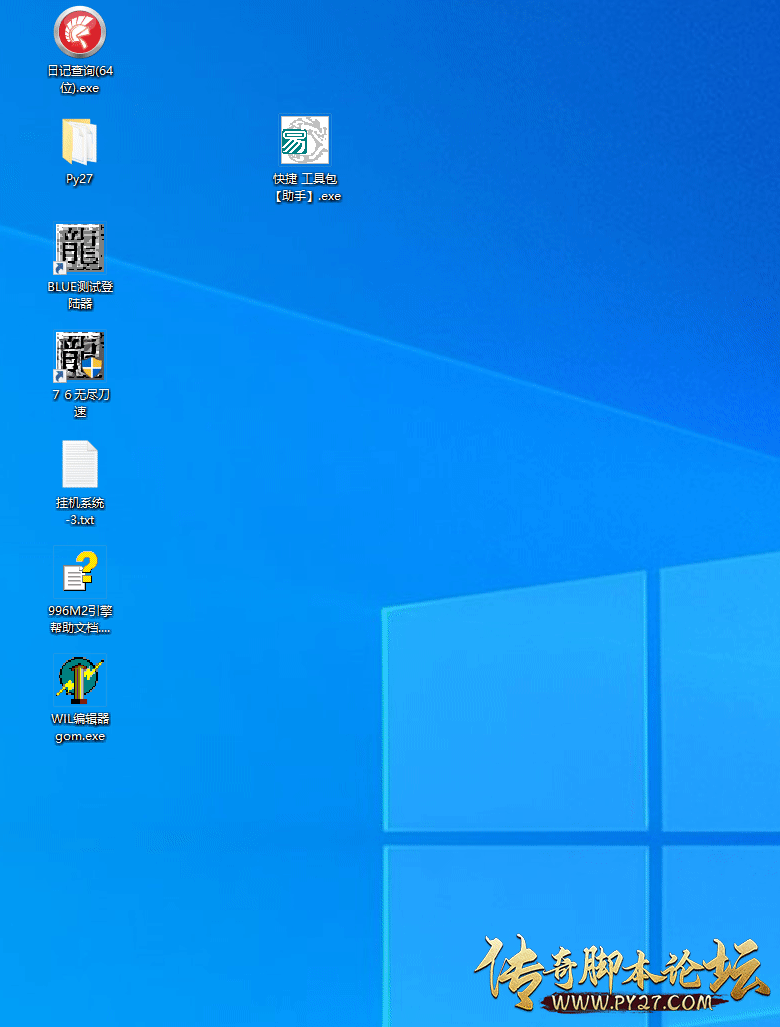This screenshot has width=780, height=1027.
Task: Click the label text "日记查询(64位).exe"
Action: (80, 79)
